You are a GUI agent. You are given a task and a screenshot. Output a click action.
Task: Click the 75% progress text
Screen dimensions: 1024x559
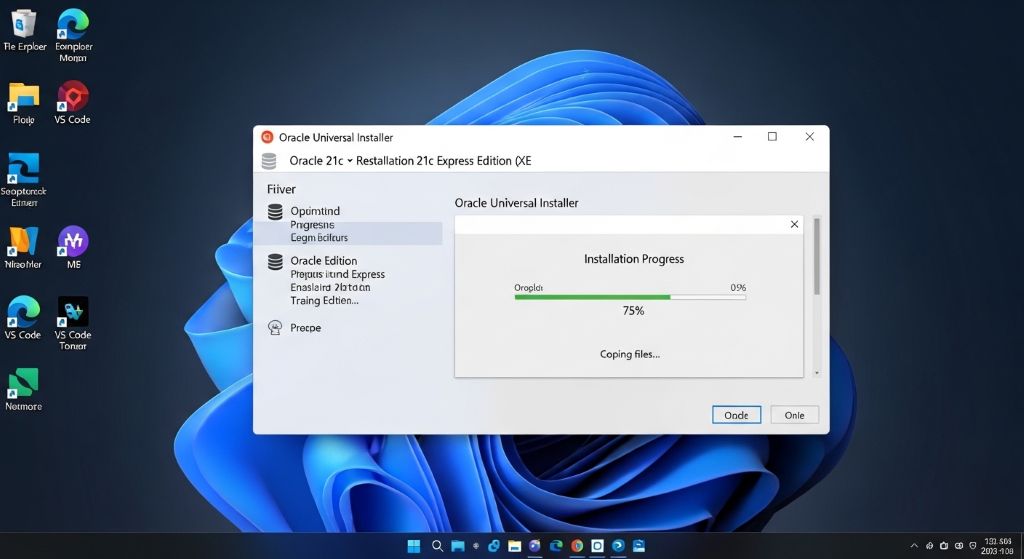[633, 311]
